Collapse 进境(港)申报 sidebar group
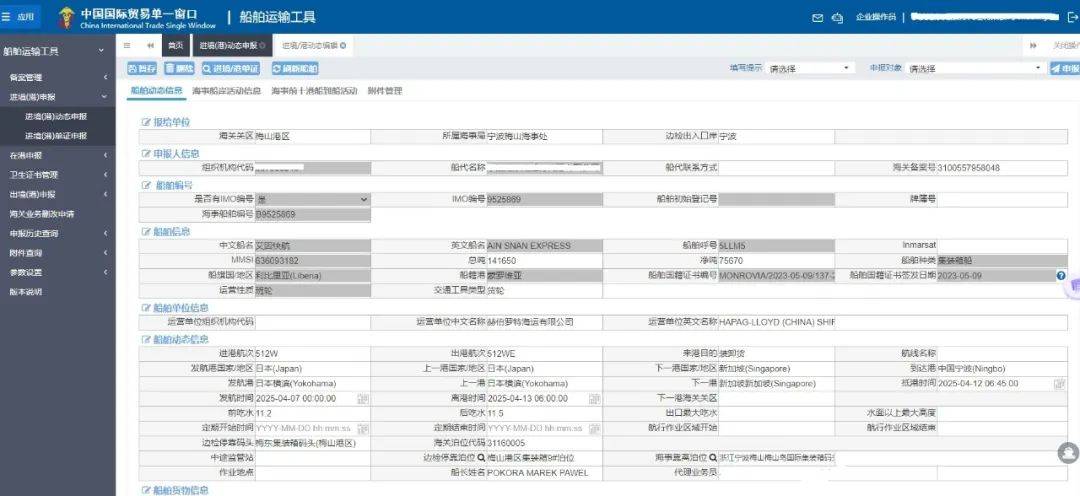This screenshot has height=496, width=1080. click(x=58, y=97)
